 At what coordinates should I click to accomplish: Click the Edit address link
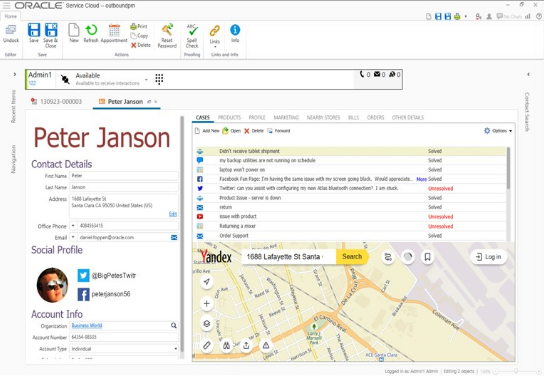(173, 214)
